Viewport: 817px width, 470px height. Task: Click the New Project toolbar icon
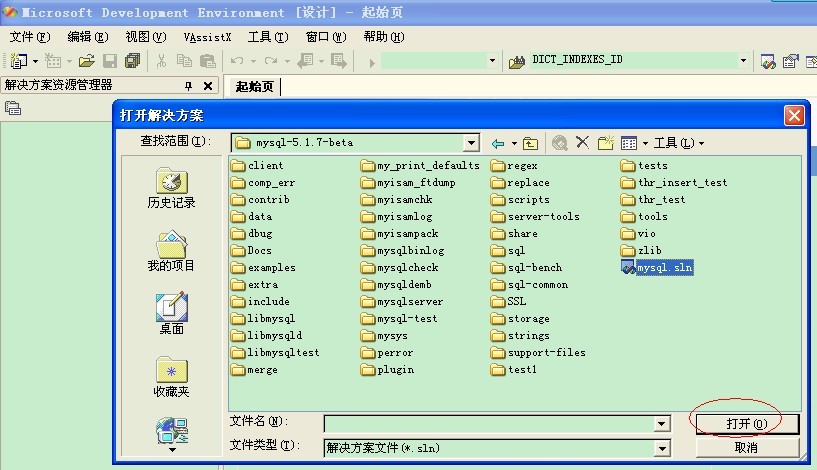coord(19,61)
